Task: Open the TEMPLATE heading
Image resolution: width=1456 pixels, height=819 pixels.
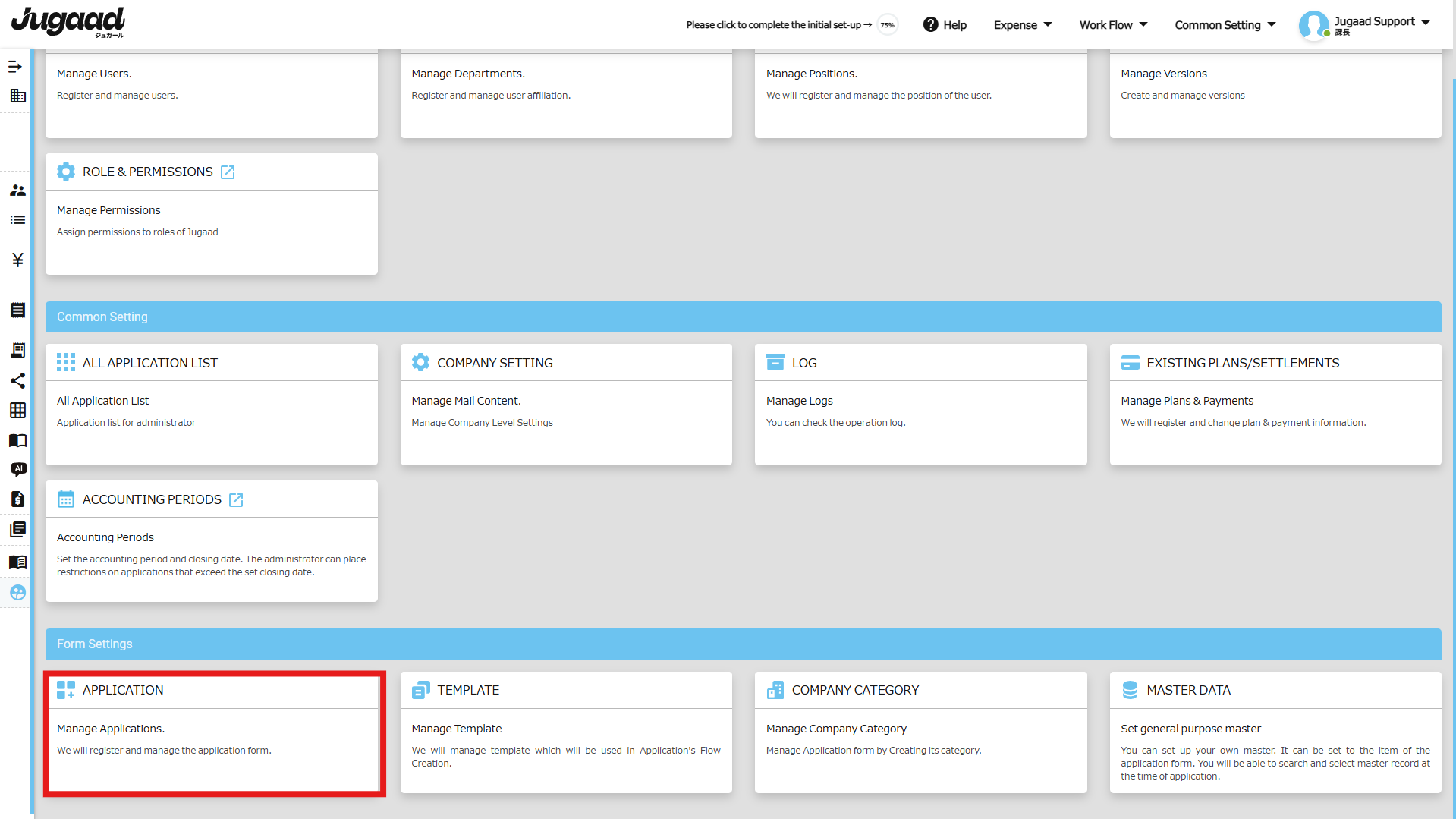Action: 468,690
